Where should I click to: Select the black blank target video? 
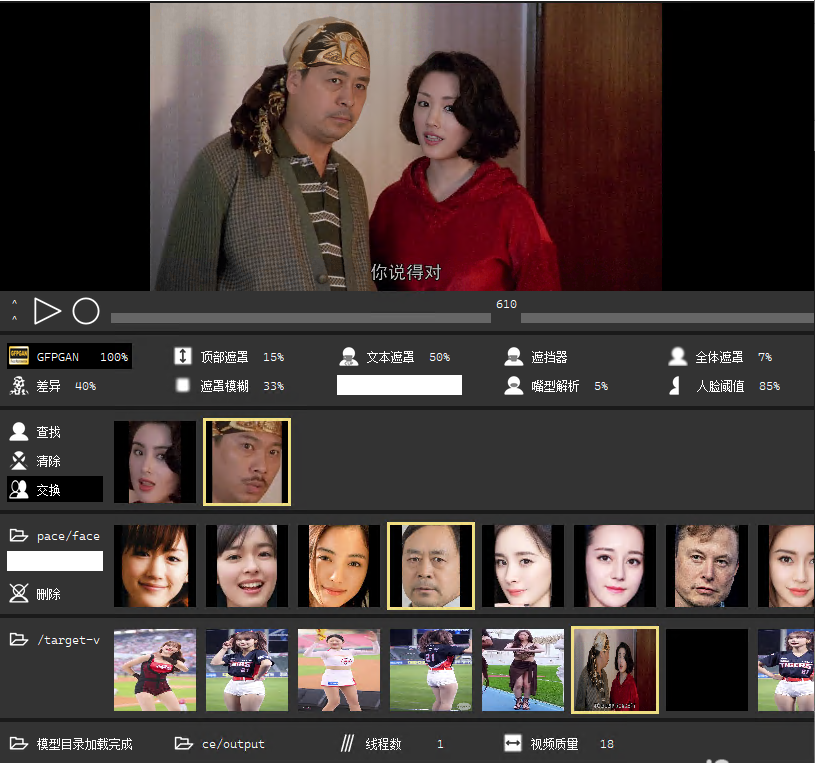pos(707,670)
